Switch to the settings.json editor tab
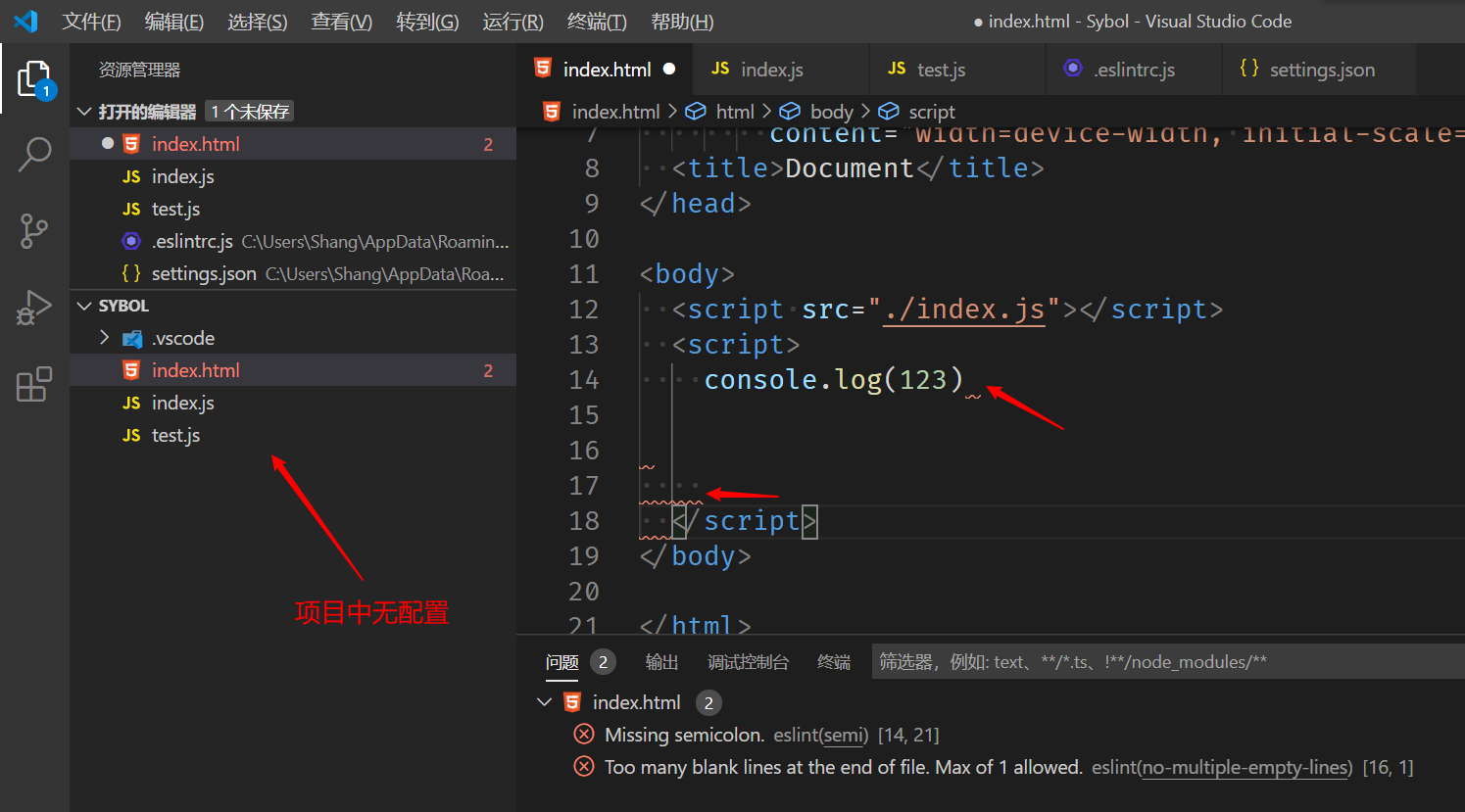This screenshot has height=812, width=1465. point(1318,69)
